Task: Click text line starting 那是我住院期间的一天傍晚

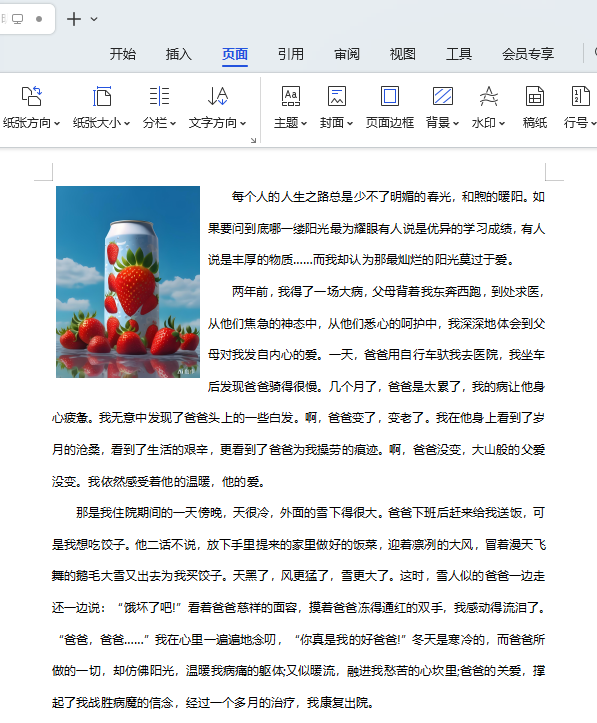Action: (x=310, y=513)
